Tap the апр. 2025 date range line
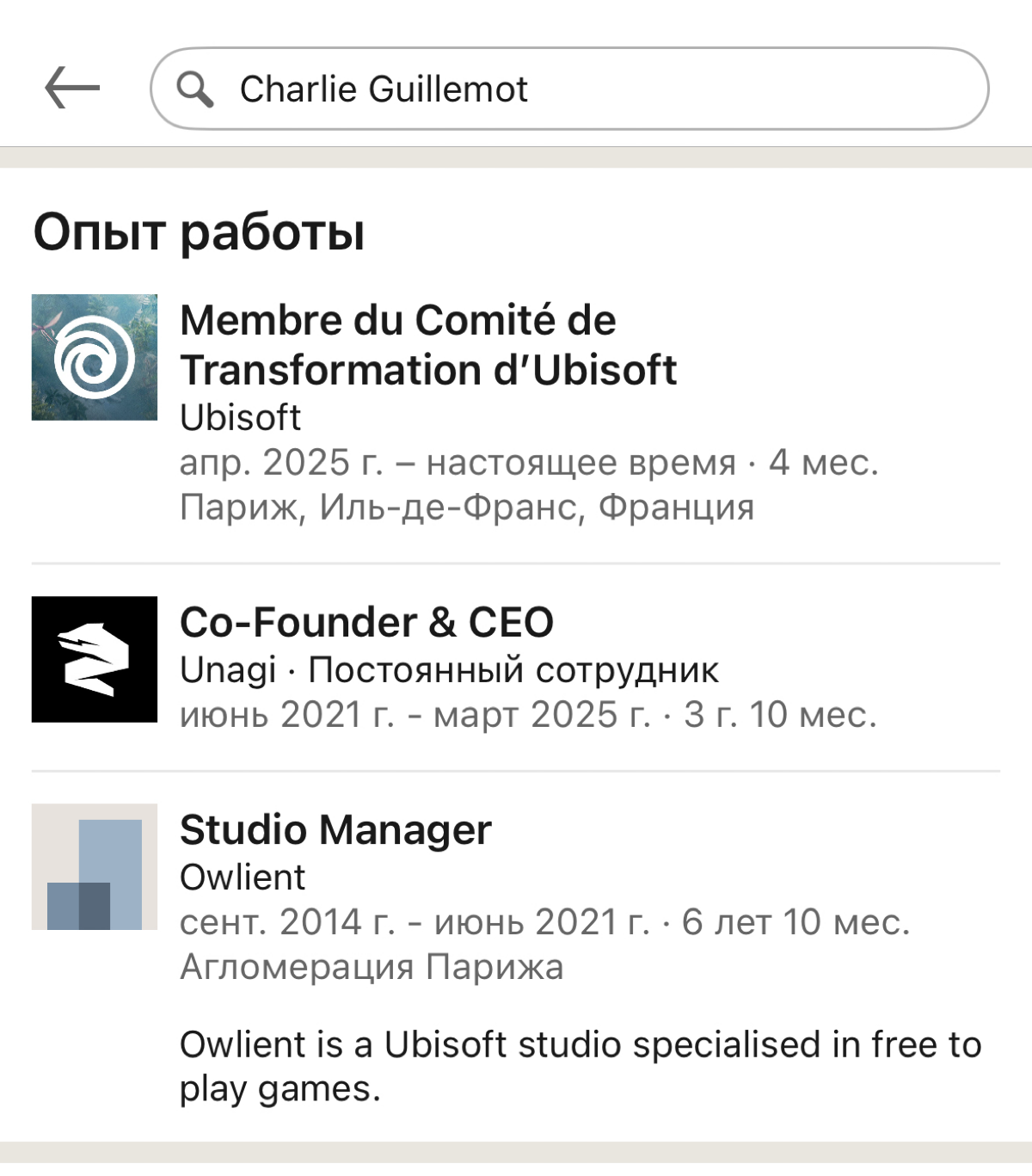 pyautogui.click(x=529, y=463)
